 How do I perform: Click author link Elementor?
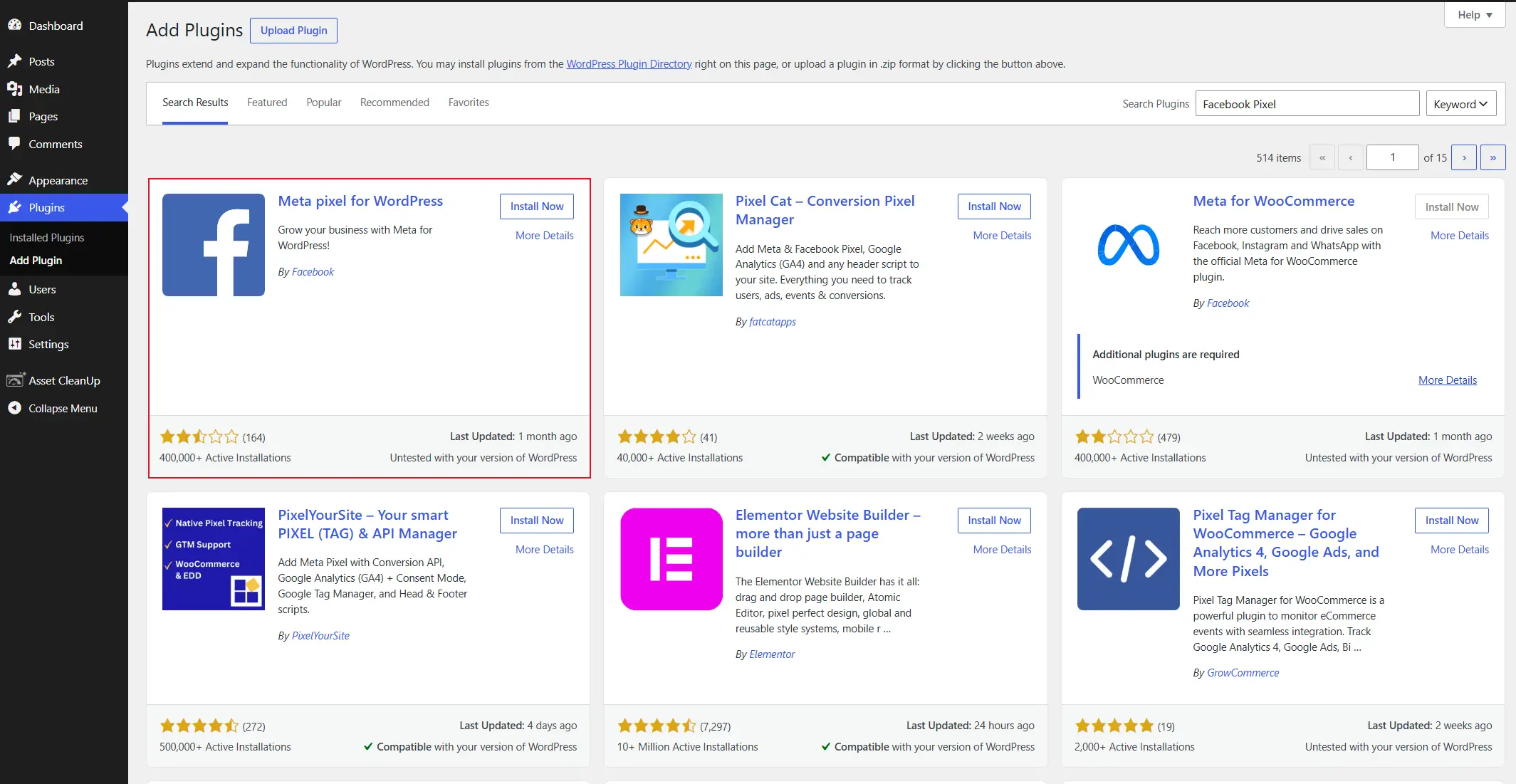pos(772,654)
